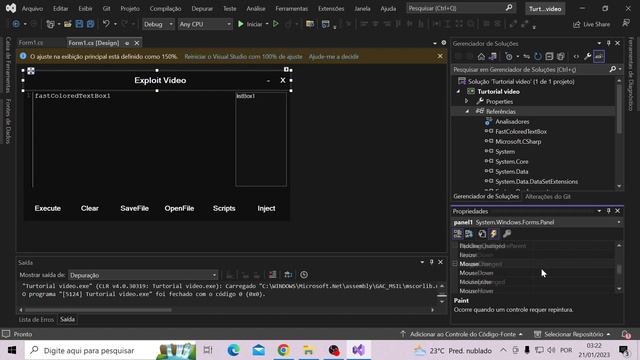Clear output icon in Saída panel
Image resolution: width=640 pixels, height=360 pixels.
point(272,275)
